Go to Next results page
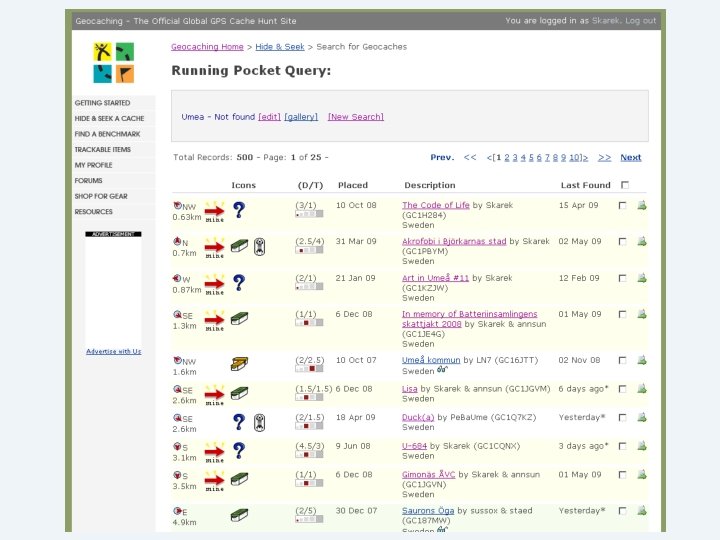Viewport: 720px width, 540px height. point(631,158)
